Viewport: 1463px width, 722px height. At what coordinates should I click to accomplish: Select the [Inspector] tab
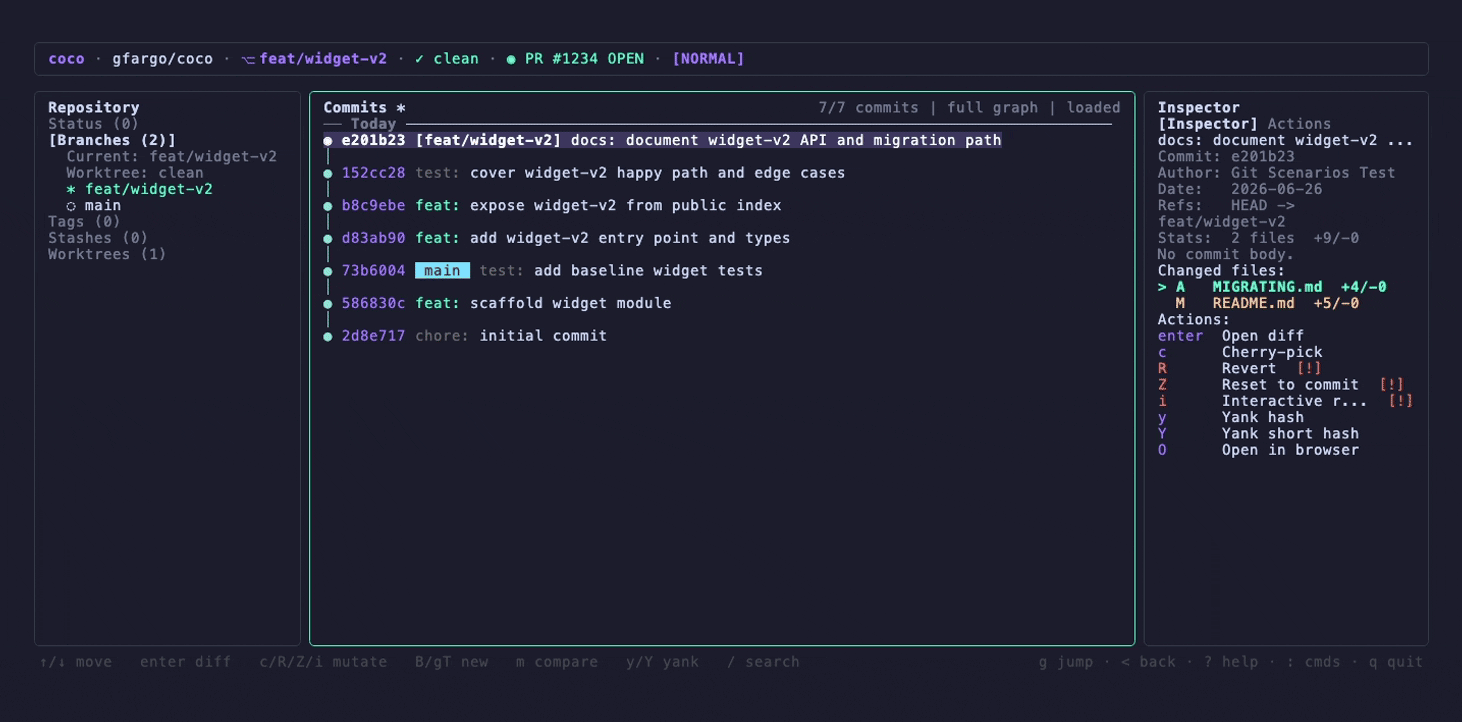1208,124
